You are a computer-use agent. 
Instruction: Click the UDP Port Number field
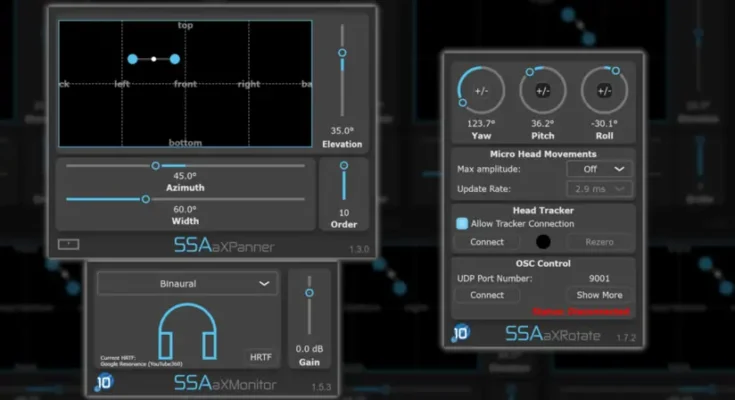[600, 279]
